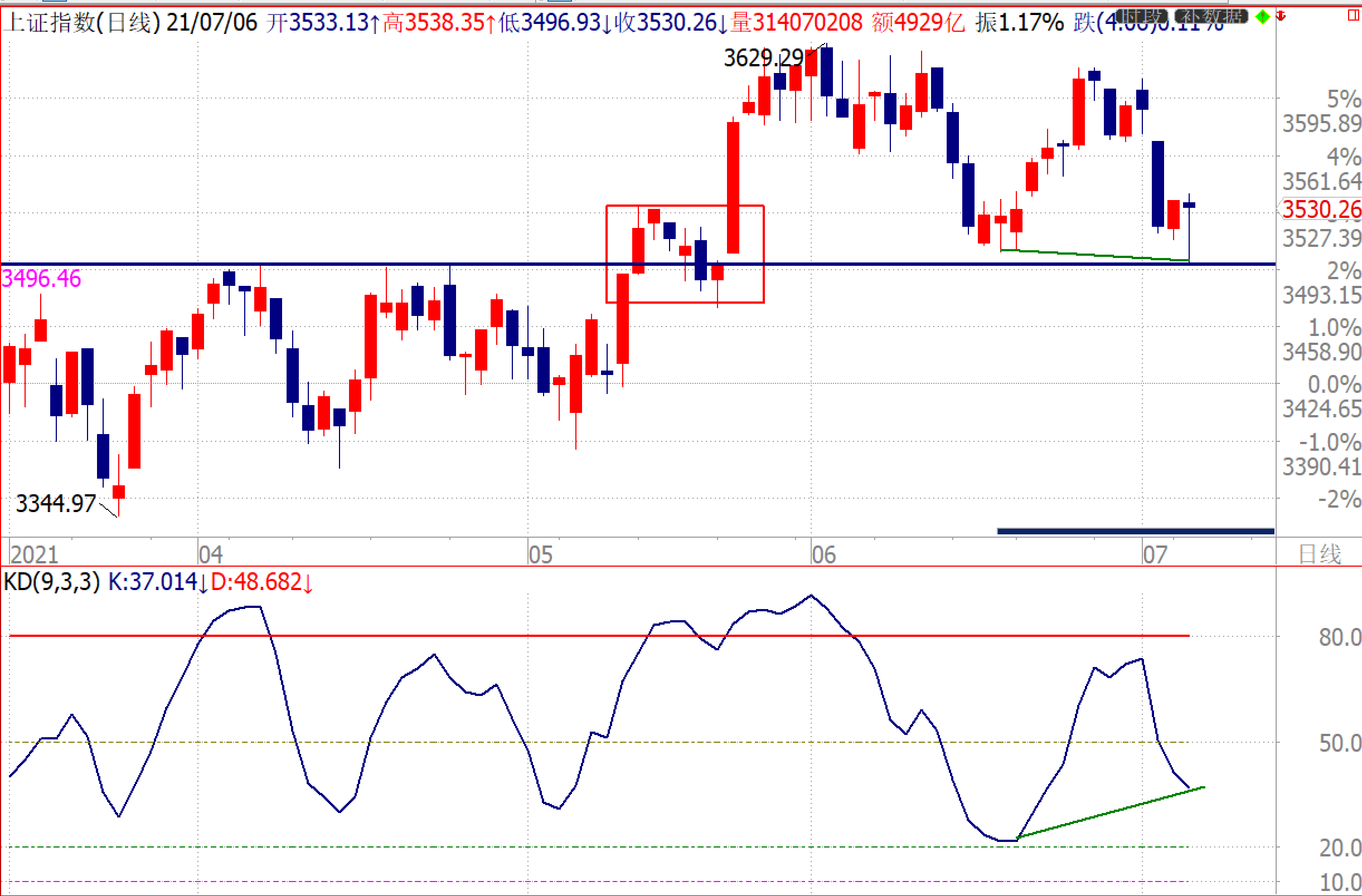Click the 20.0 KD axis label
Viewport: 1362px width, 896px height.
click(x=1340, y=848)
